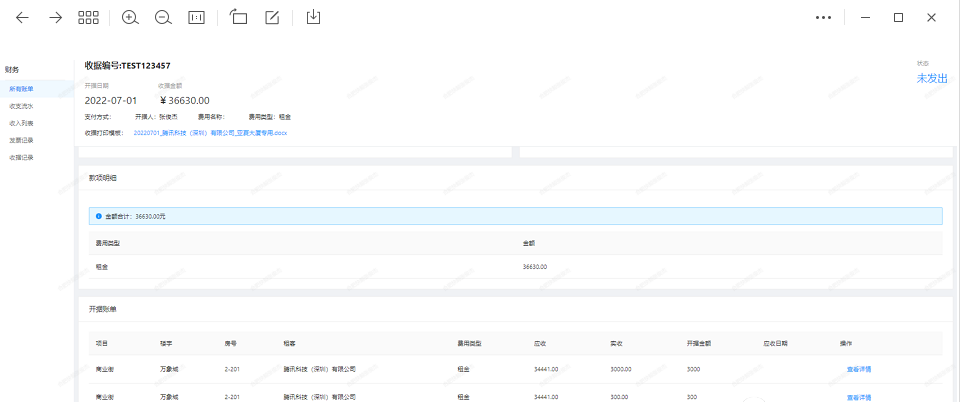Open the thumbnail grid view
960x402 pixels.
[x=88, y=17]
